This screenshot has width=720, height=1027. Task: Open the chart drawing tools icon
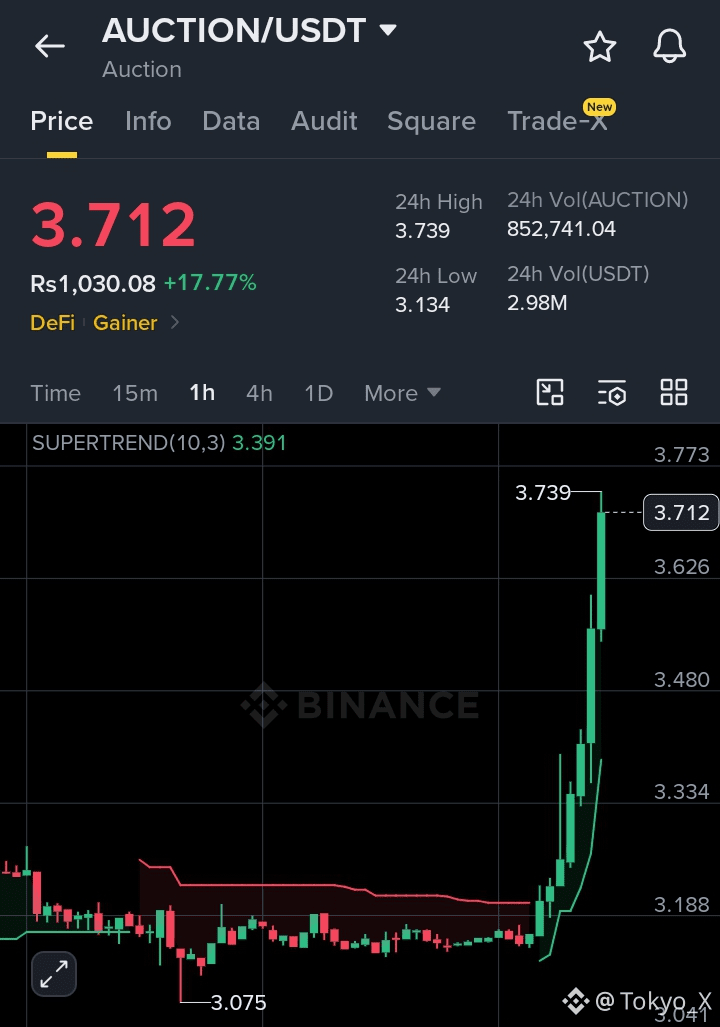click(550, 393)
